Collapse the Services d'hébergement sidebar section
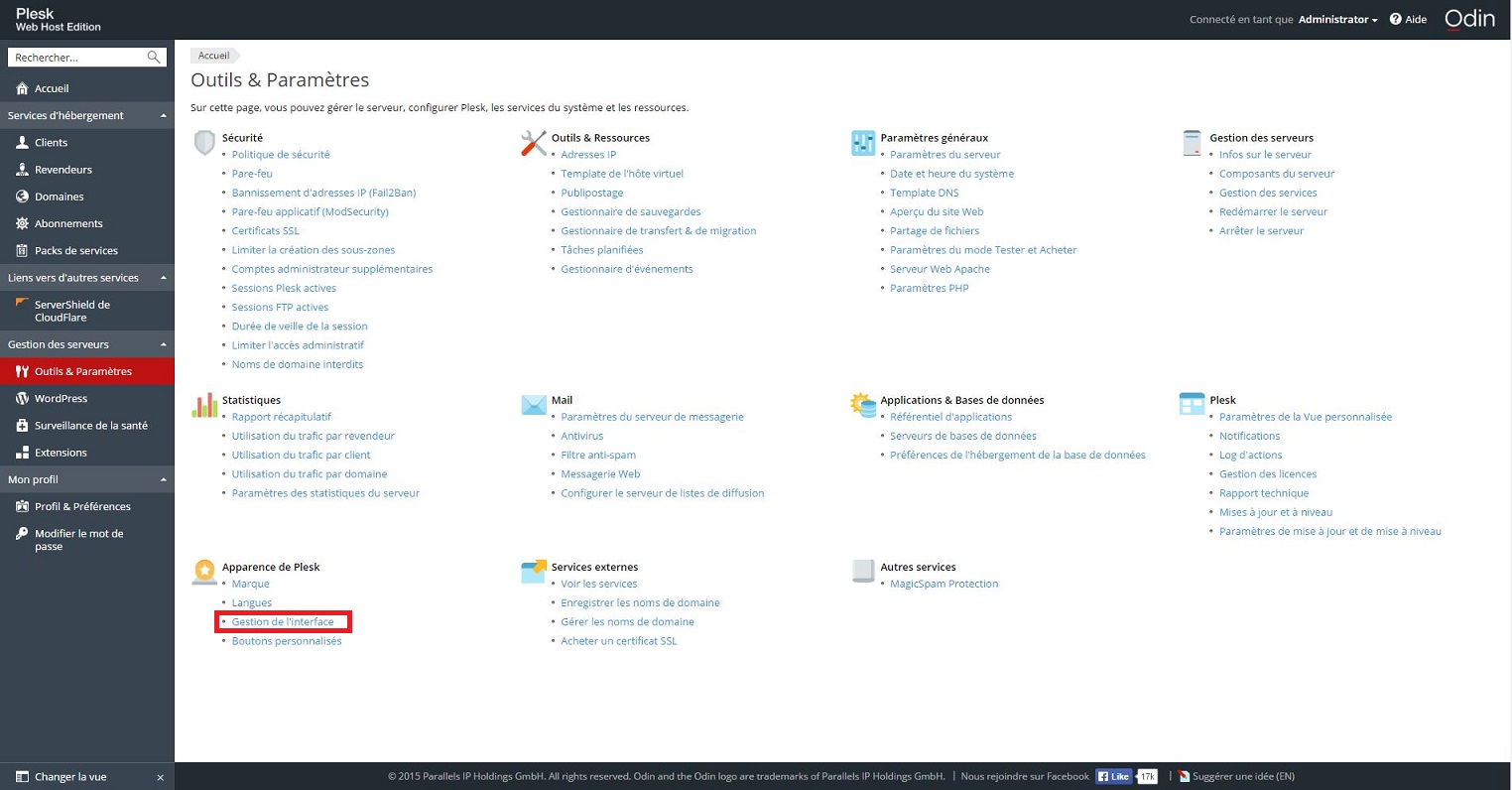The height and width of the screenshot is (790, 1512). coord(164,116)
